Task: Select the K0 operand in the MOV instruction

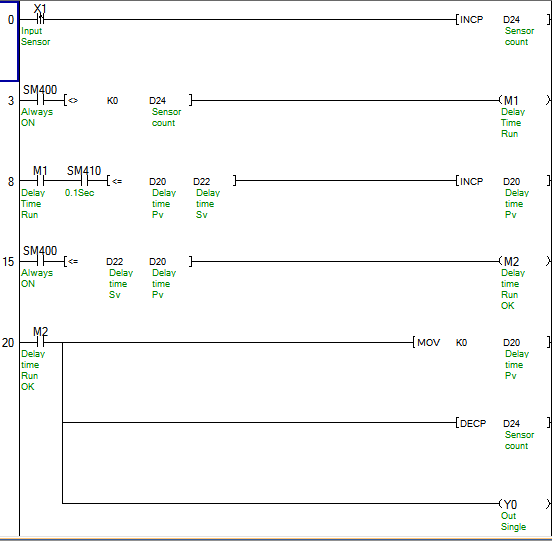Action: coord(461,342)
